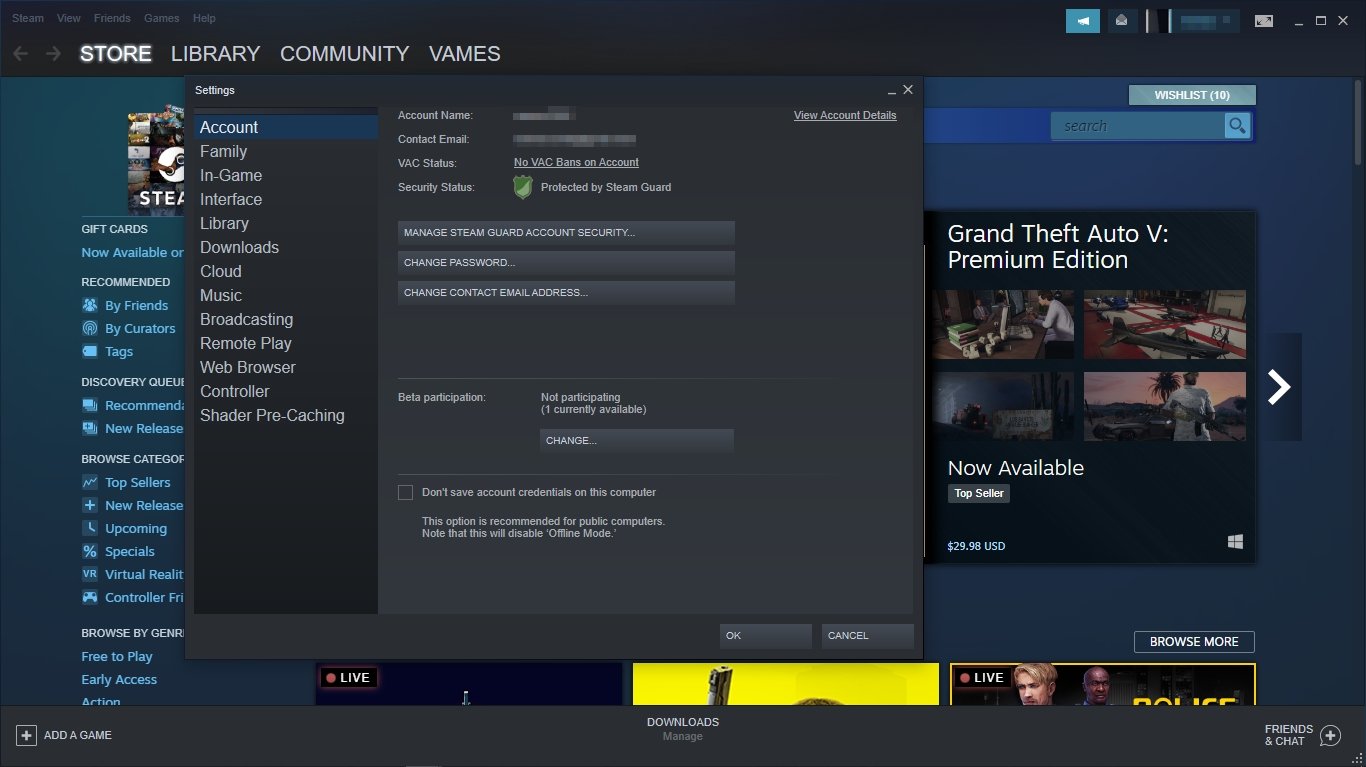
Task: Click the Top Sellers chart icon
Action: [89, 482]
